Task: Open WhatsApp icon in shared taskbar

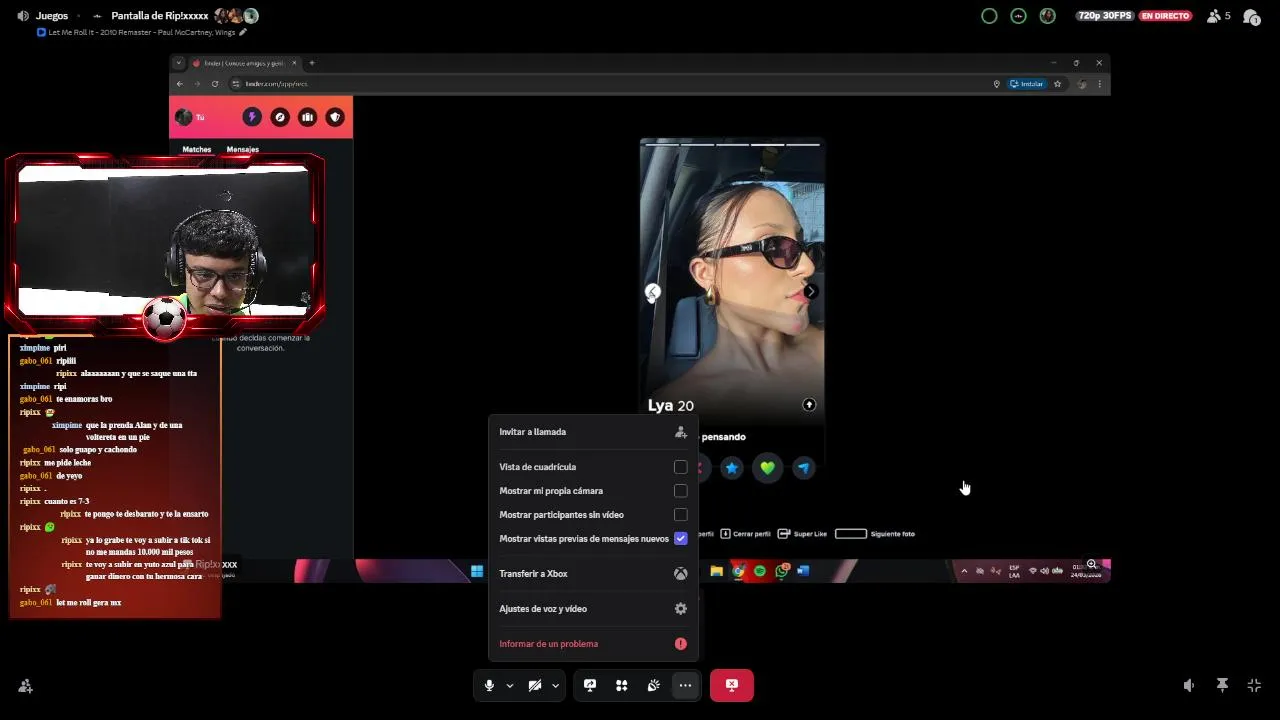Action: point(782,572)
